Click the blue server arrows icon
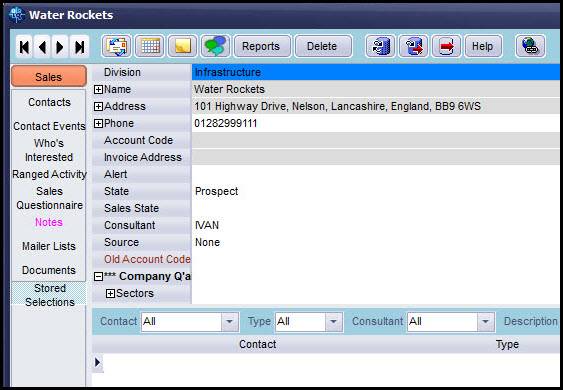The height and width of the screenshot is (390, 563). 380,46
